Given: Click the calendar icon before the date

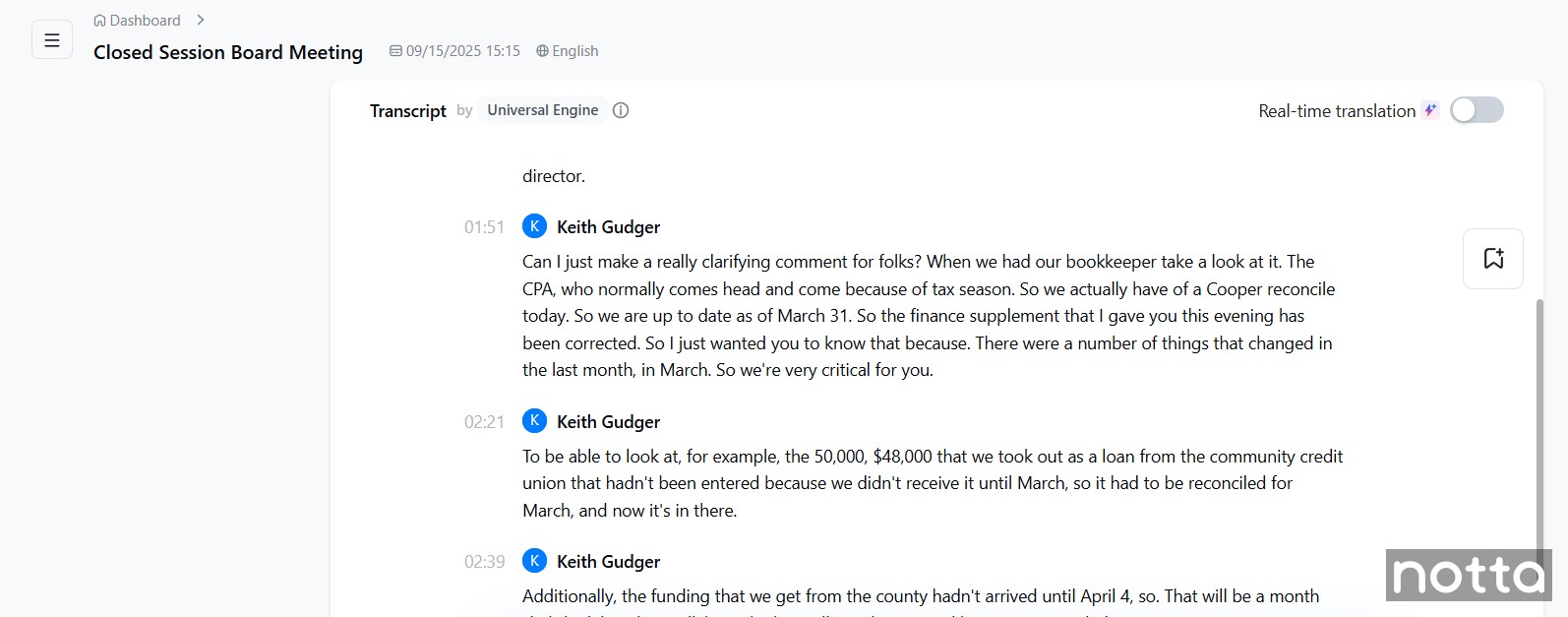Looking at the screenshot, I should (x=395, y=51).
